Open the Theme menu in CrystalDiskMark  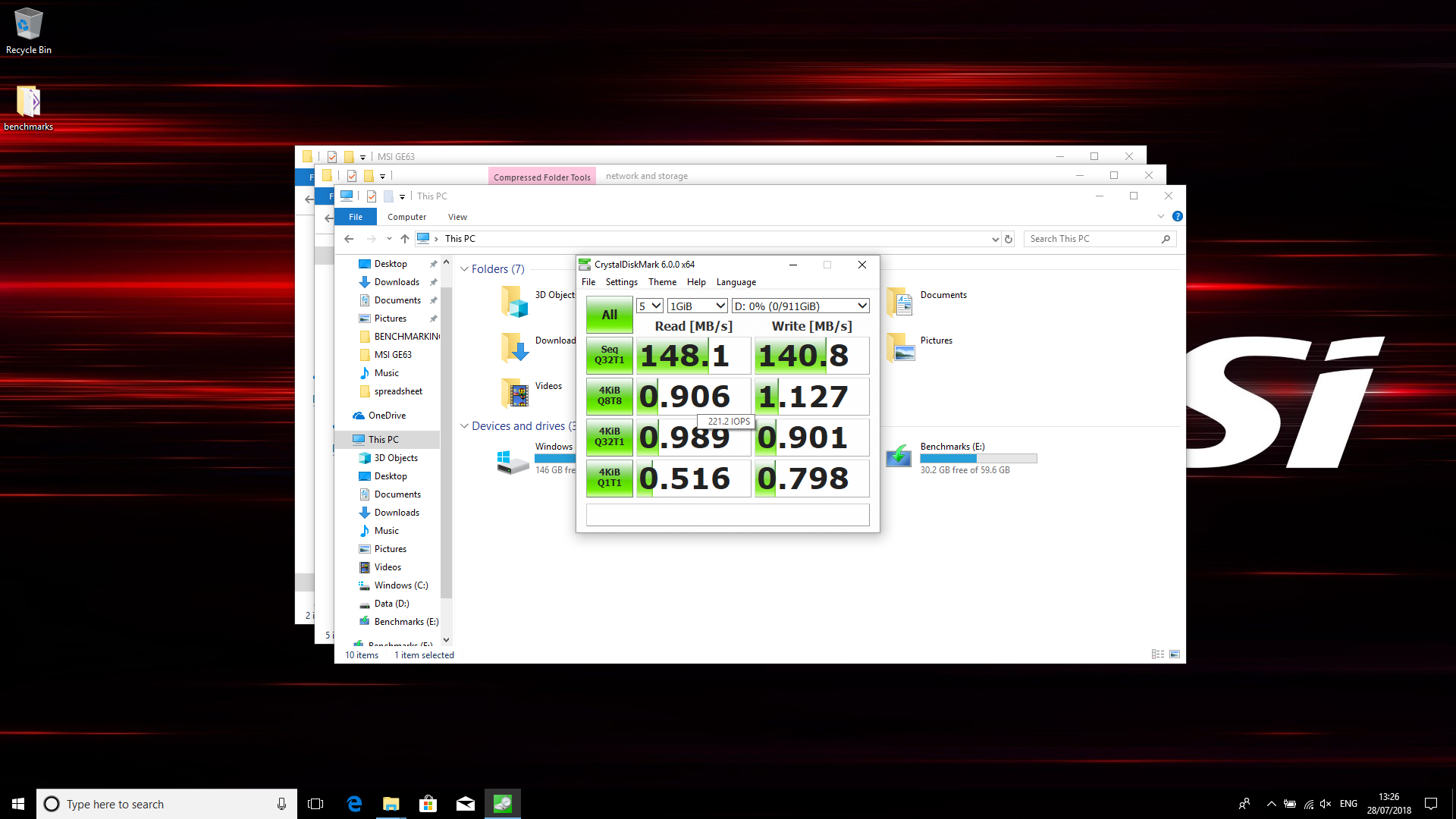click(662, 282)
